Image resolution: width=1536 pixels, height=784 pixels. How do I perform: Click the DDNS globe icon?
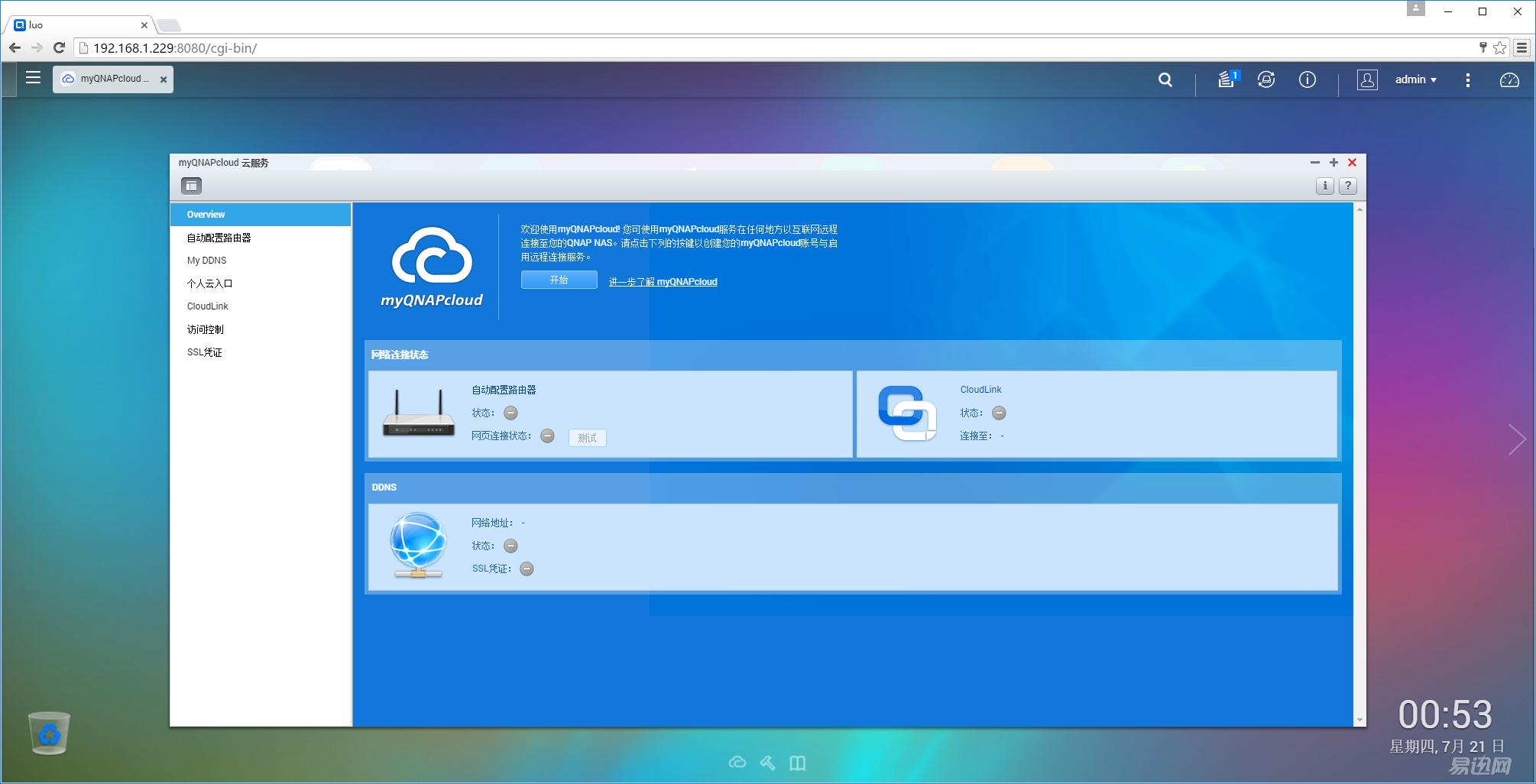(x=417, y=546)
